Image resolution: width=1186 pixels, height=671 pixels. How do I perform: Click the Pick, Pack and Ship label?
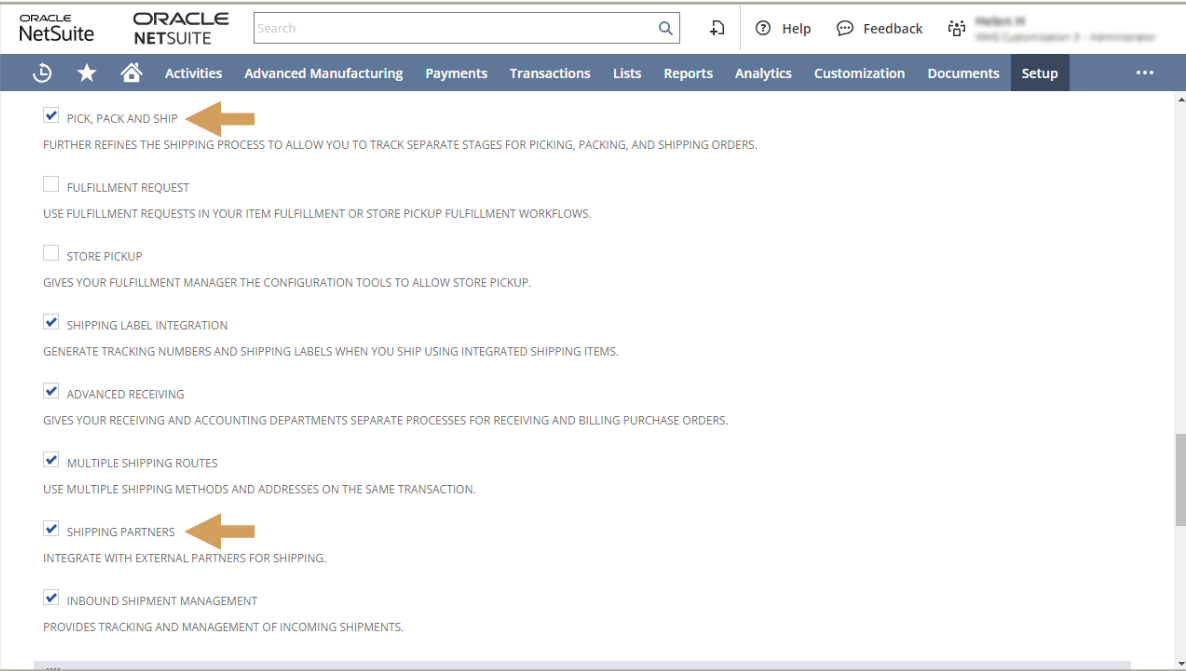[122, 119]
